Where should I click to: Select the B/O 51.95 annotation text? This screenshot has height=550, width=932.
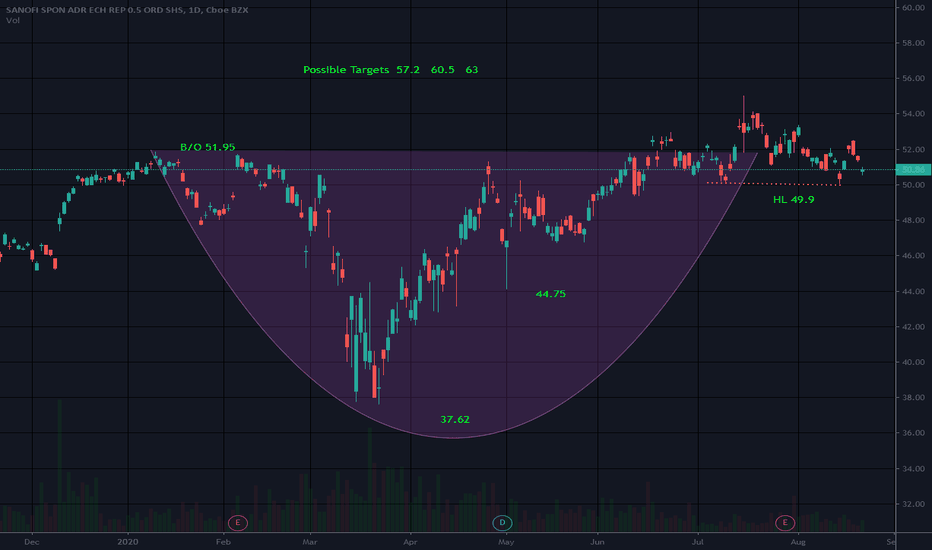(207, 147)
